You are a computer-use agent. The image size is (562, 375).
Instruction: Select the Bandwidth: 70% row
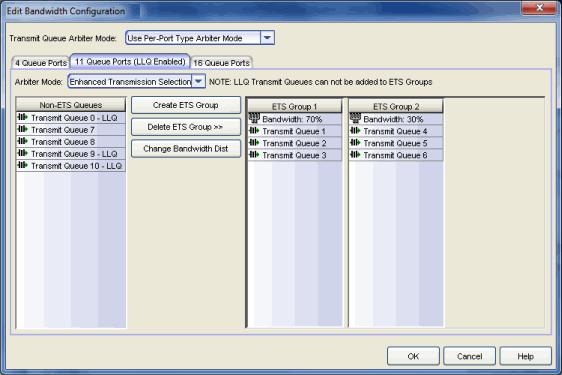pos(295,119)
